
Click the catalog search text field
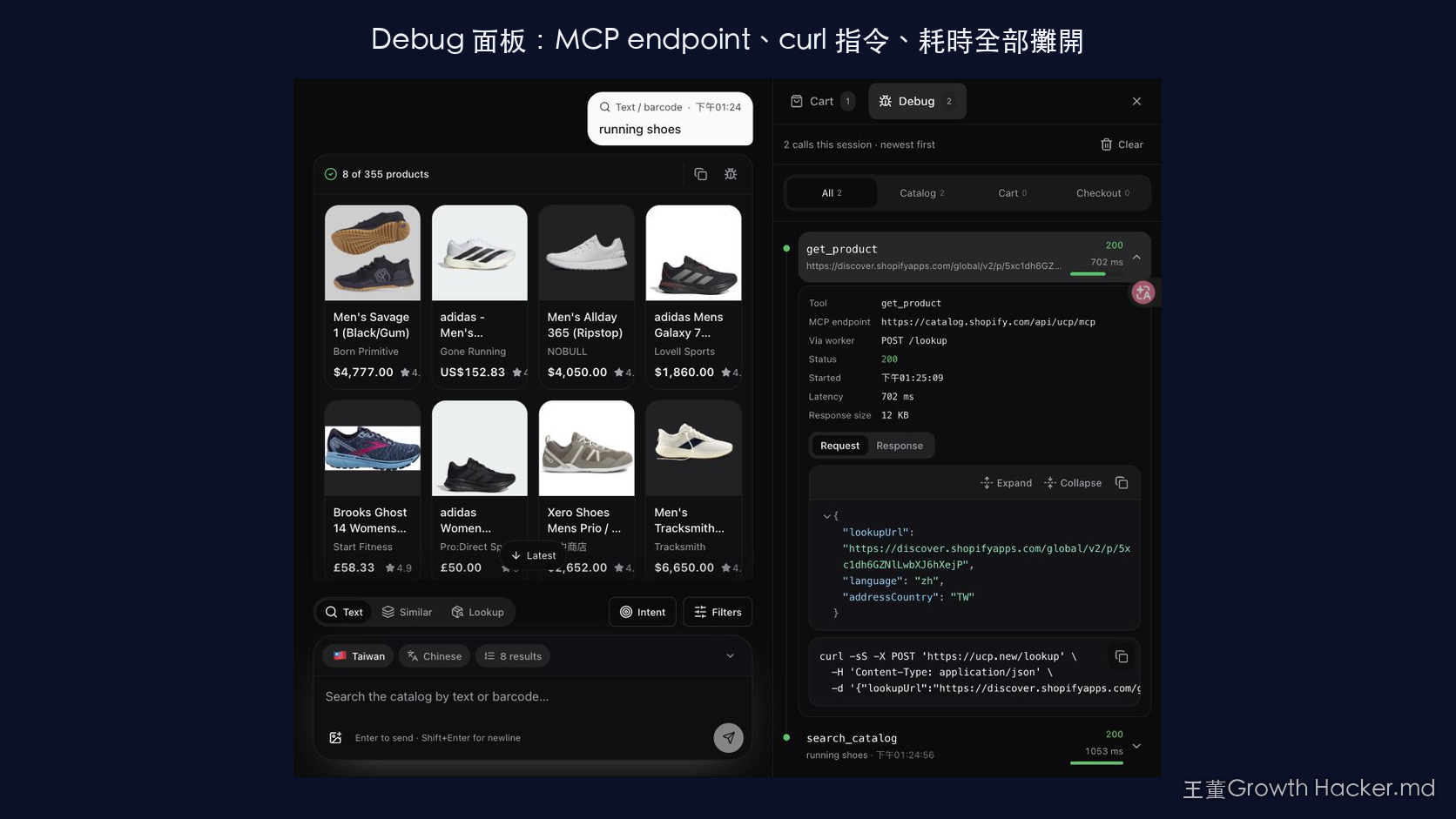pyautogui.click(x=531, y=696)
